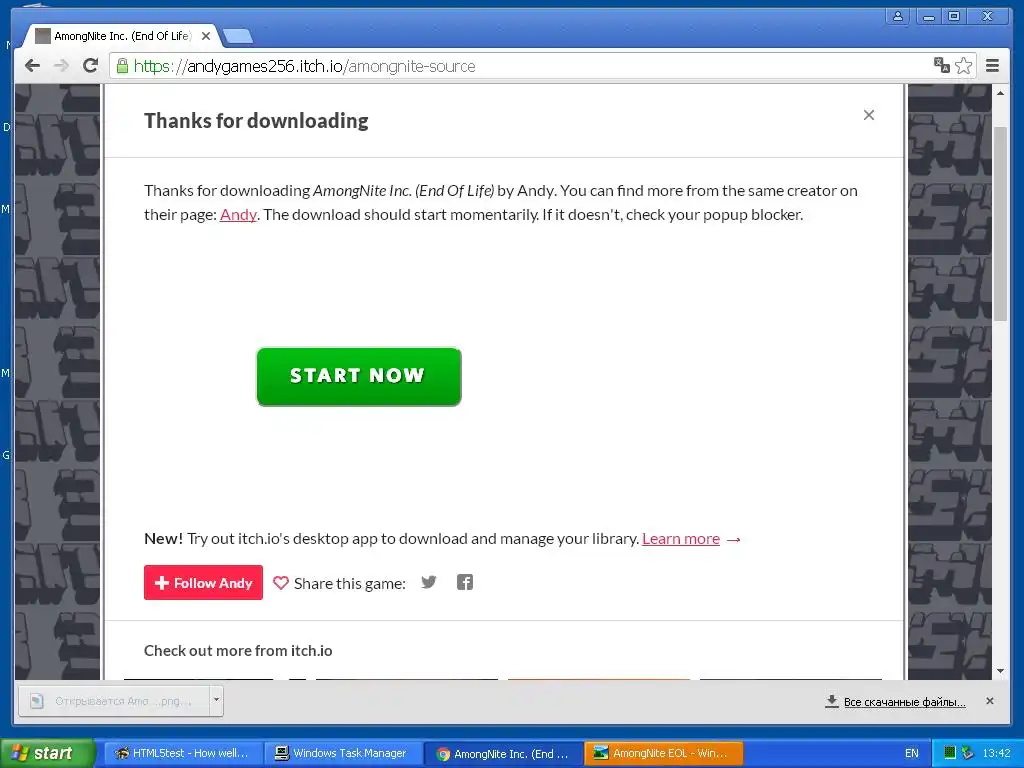Screen dimensions: 1024x768
Task: Click the network tray icon beside the clock
Action: 967,753
